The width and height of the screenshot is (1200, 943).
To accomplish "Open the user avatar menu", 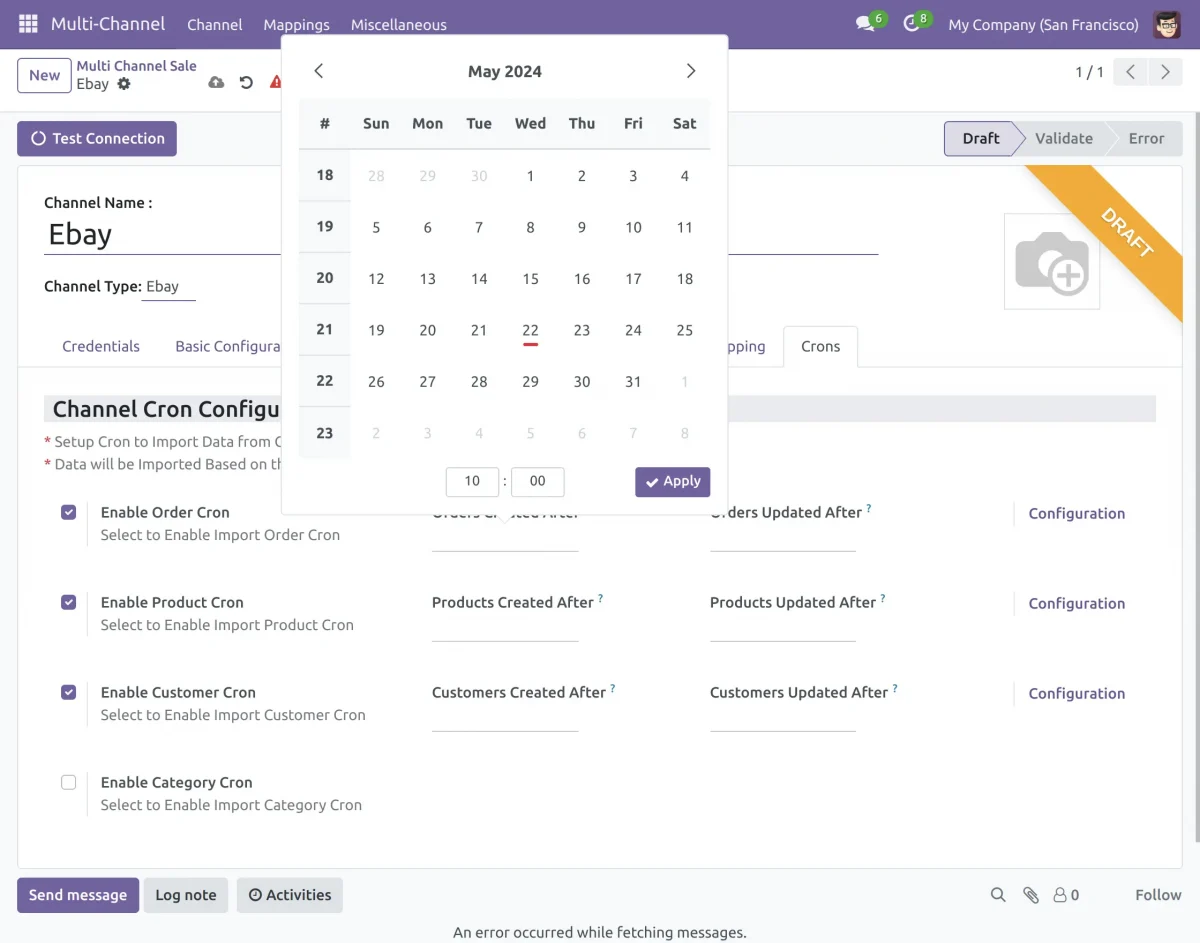I will tap(1167, 24).
